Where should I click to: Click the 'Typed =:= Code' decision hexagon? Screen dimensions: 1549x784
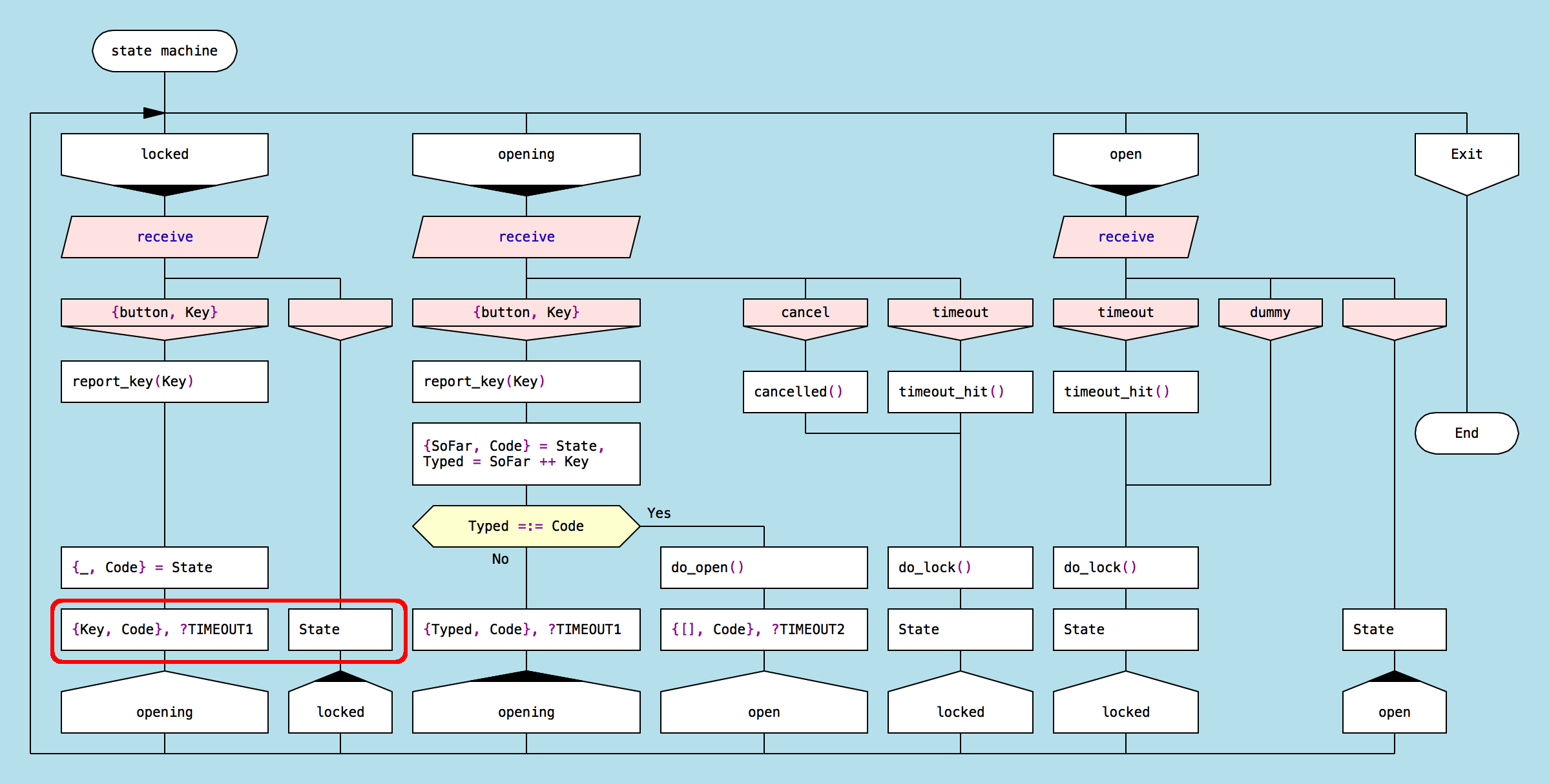[526, 526]
